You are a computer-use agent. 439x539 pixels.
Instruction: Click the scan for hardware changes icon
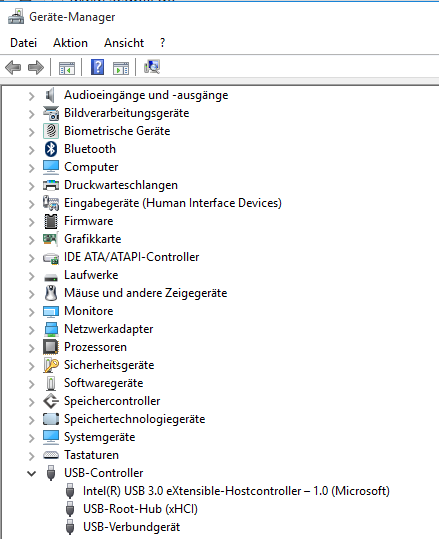click(152, 67)
